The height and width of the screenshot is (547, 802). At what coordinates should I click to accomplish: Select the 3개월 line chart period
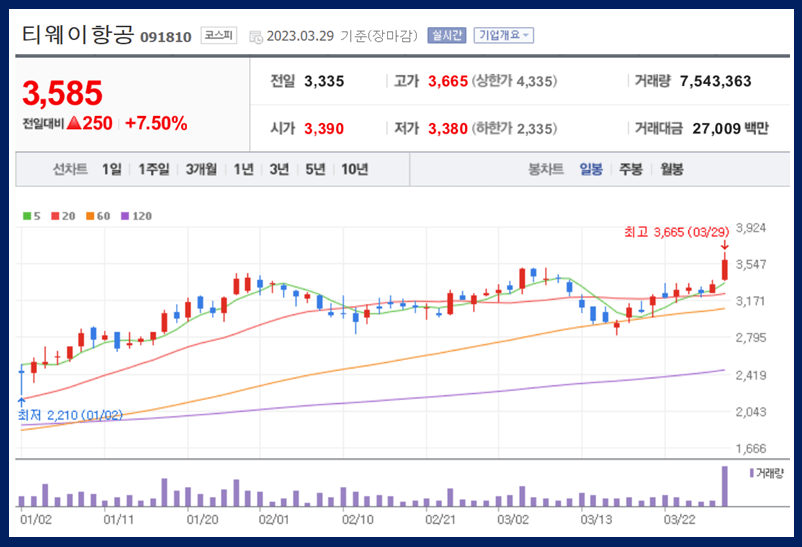click(201, 169)
